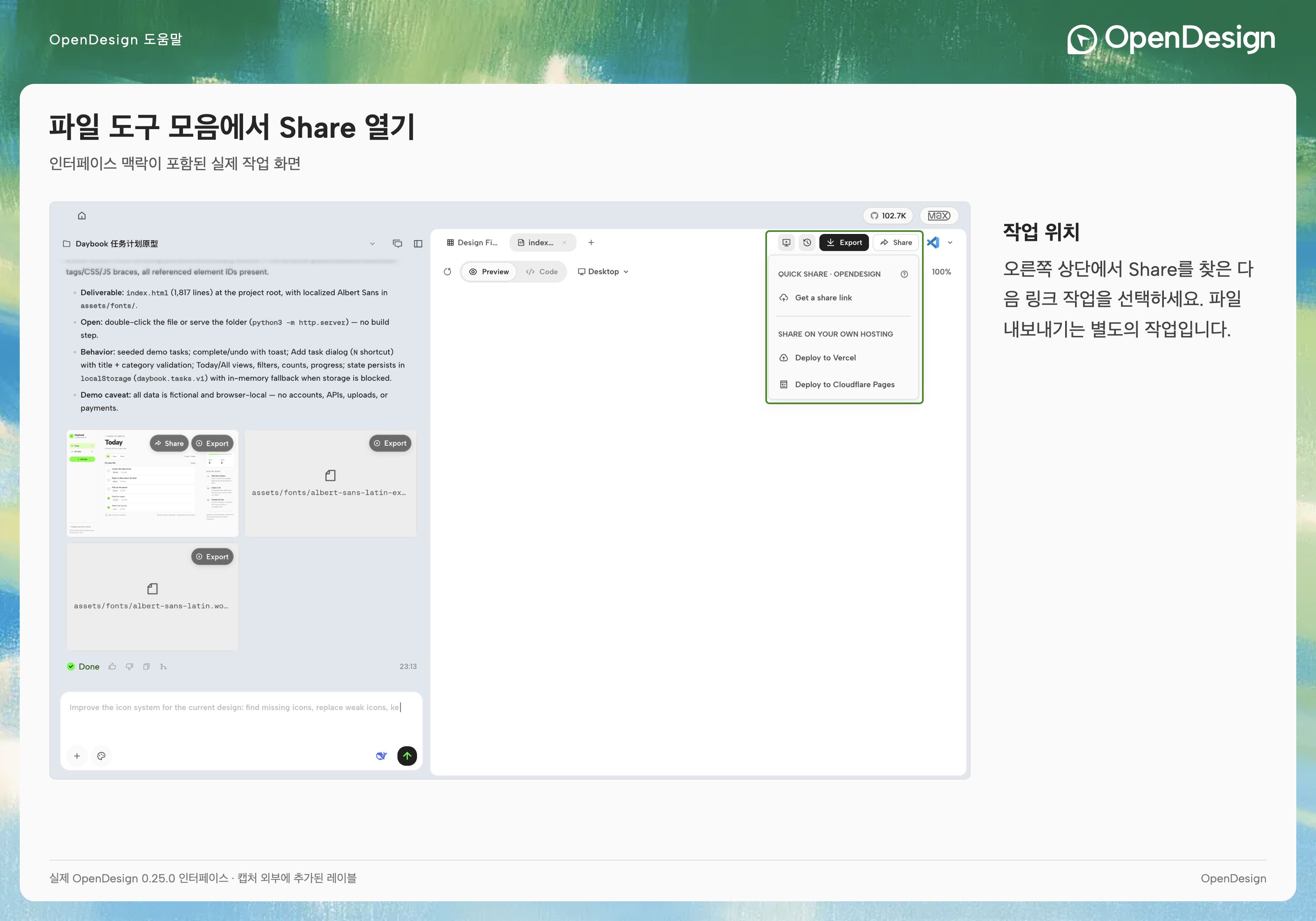The width and height of the screenshot is (1316, 921).
Task: Switch to Code view
Action: pyautogui.click(x=542, y=272)
